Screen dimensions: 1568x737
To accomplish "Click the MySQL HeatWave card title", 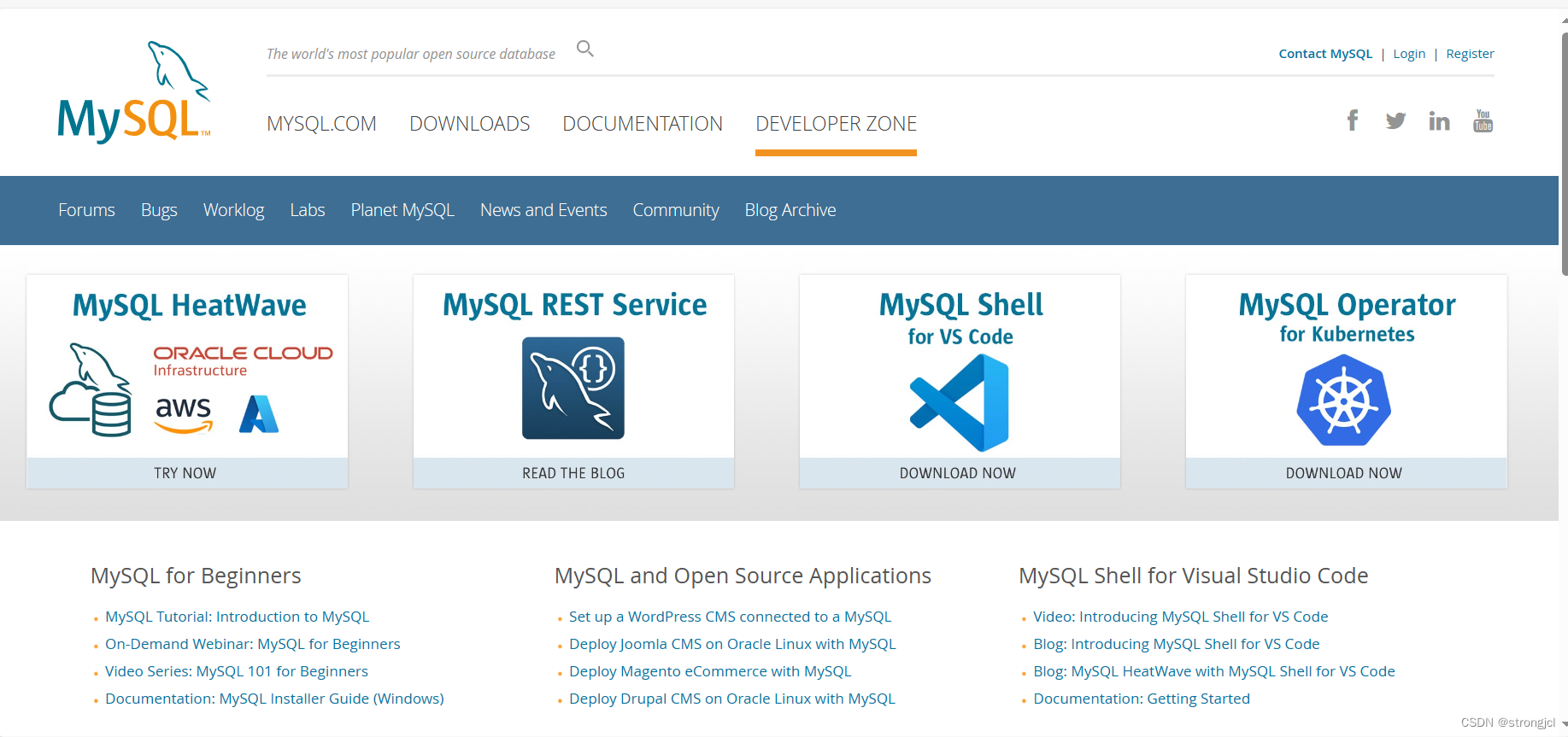I will (x=190, y=306).
